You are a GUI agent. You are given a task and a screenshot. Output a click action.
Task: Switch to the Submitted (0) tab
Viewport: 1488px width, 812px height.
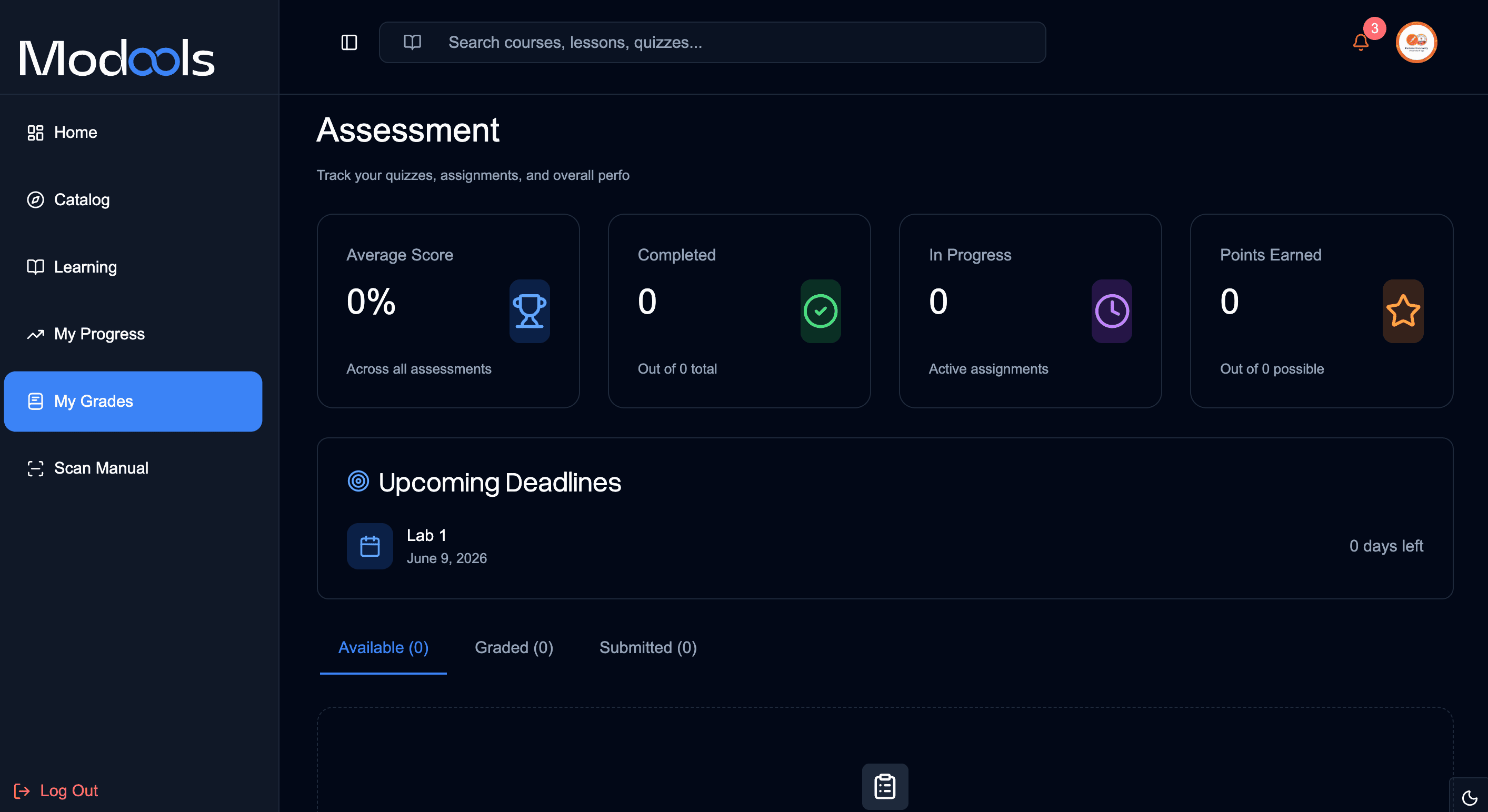[647, 647]
